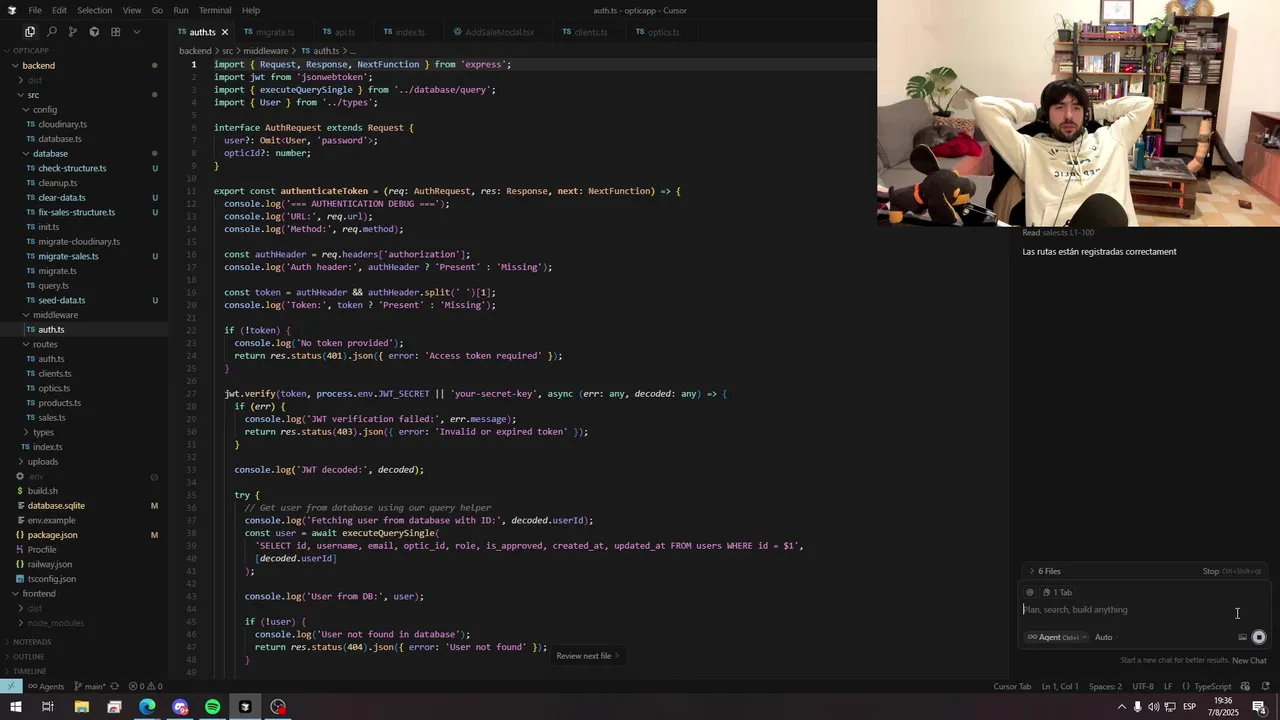Expand the uploads folder

click(x=43, y=461)
